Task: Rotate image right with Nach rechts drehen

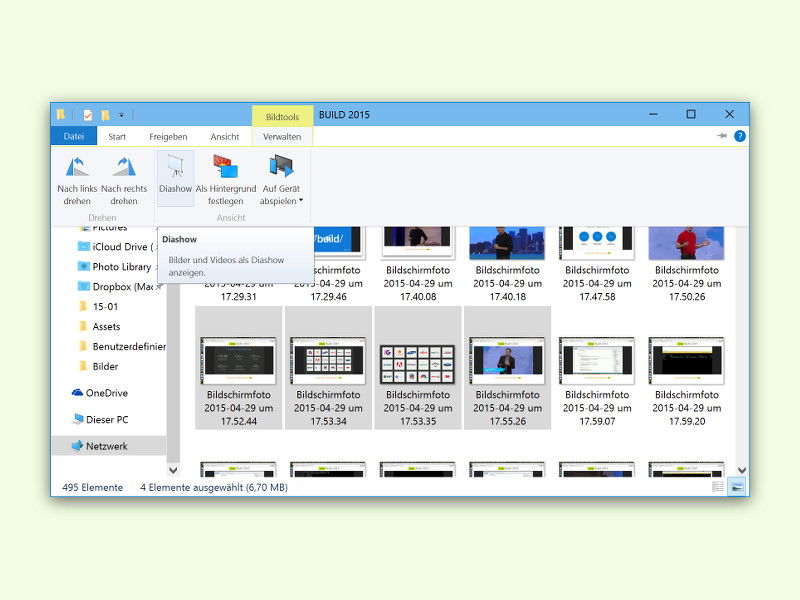Action: (x=124, y=181)
